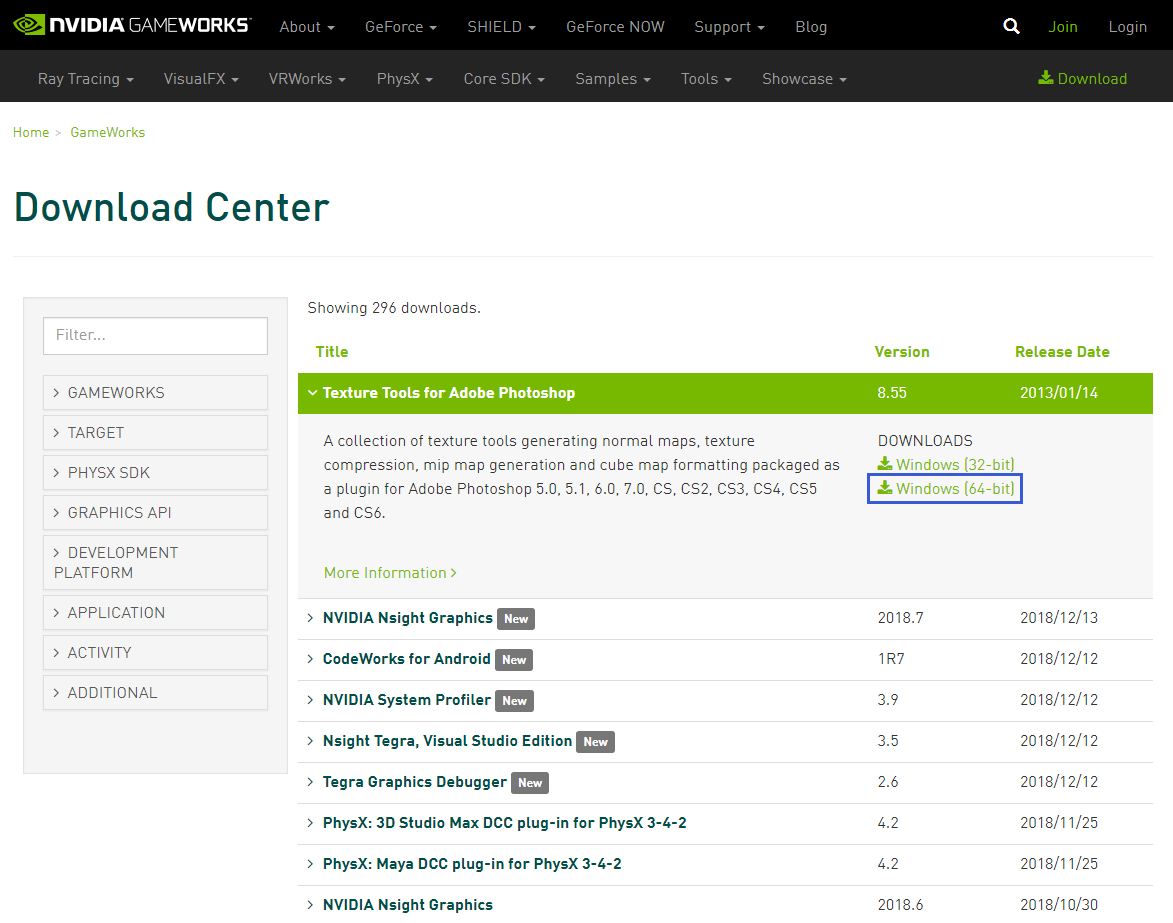
Task: Expand the DEVELOPMENT PLATFORM filter category
Action: (156, 562)
